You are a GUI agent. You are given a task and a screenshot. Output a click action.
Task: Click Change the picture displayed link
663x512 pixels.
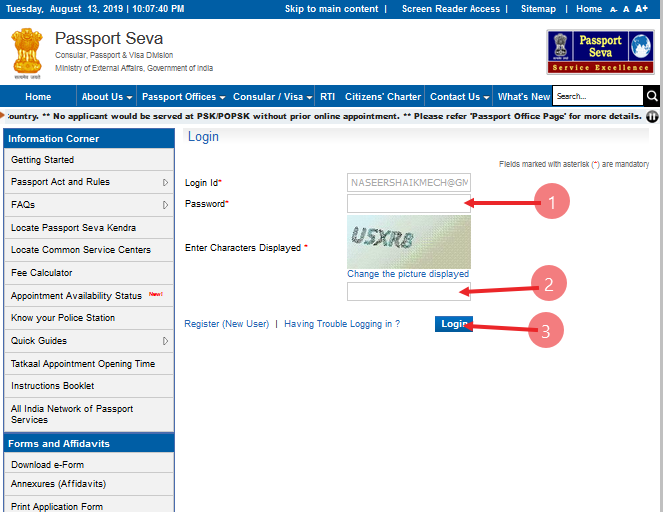(408, 274)
